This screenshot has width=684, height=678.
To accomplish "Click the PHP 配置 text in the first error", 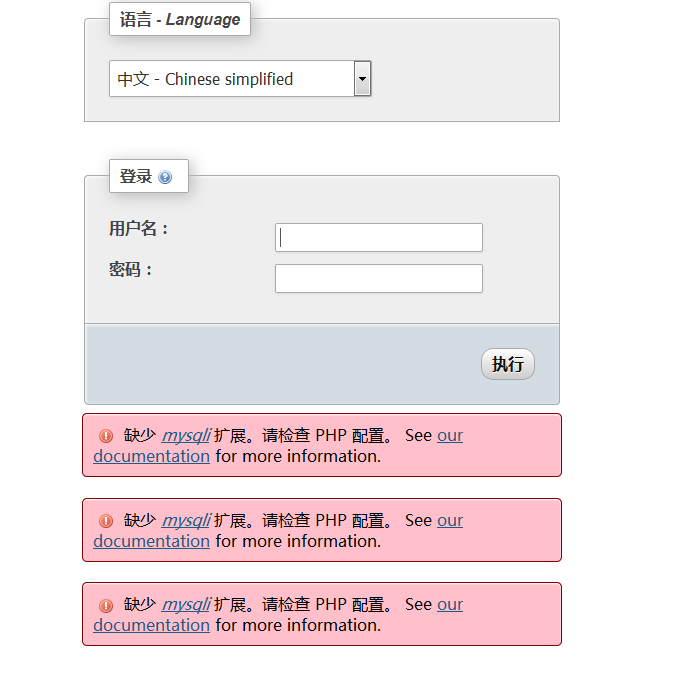I will tap(349, 436).
